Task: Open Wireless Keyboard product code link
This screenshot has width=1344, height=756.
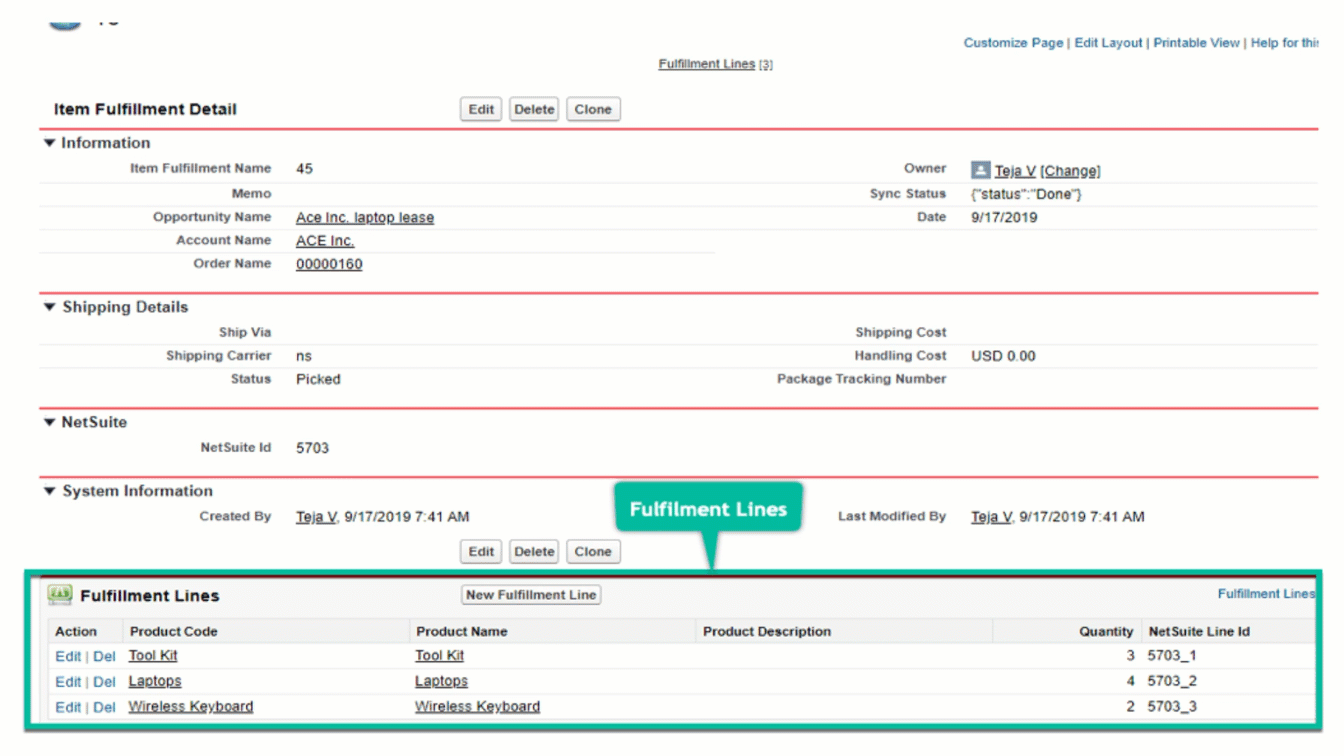Action: (191, 707)
